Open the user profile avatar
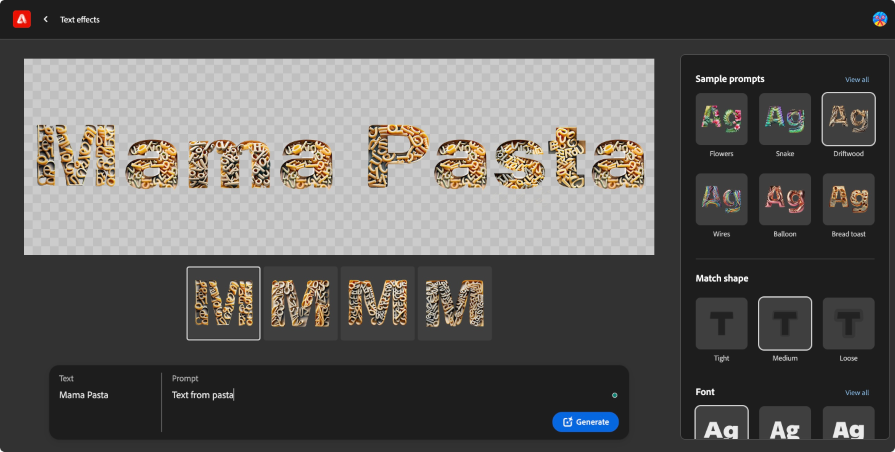Screen dimensions: 895x452 [x=879, y=19]
